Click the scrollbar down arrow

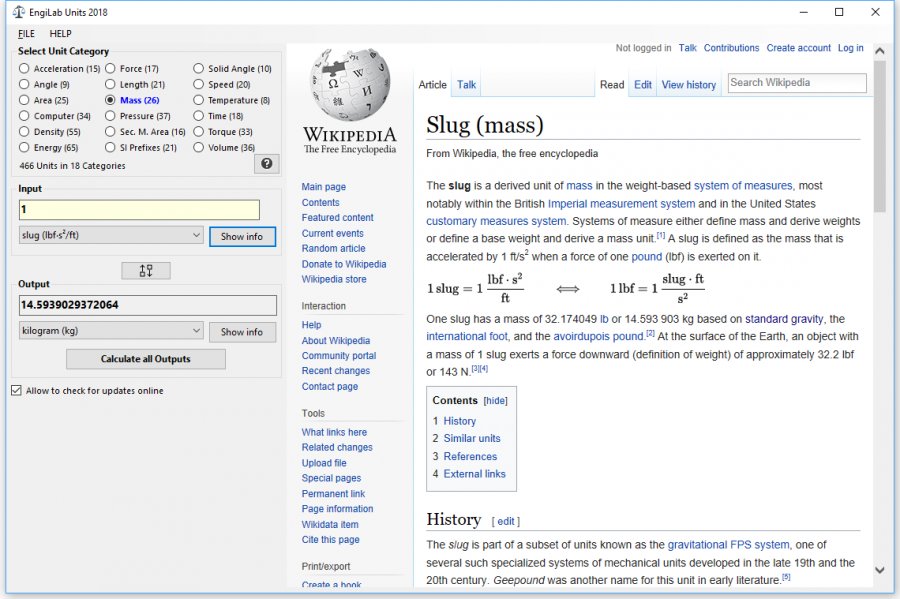(879, 570)
